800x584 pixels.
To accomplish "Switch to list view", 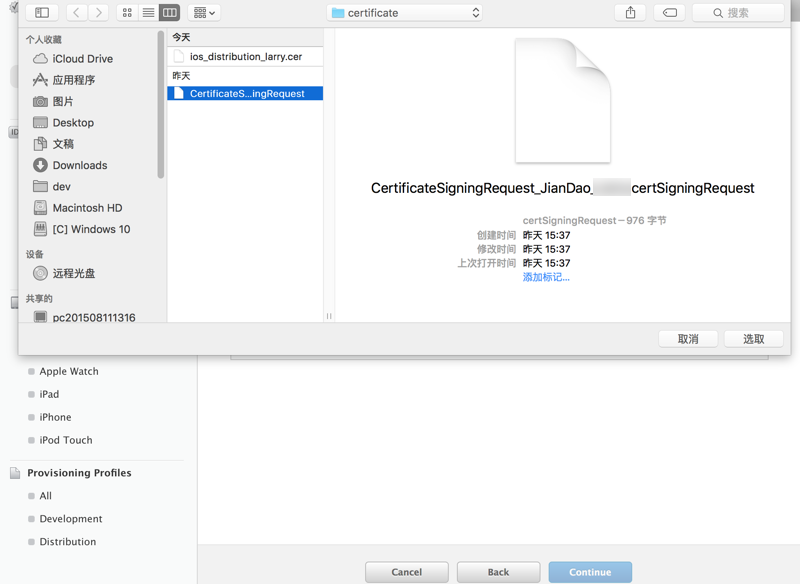I will click(x=148, y=12).
